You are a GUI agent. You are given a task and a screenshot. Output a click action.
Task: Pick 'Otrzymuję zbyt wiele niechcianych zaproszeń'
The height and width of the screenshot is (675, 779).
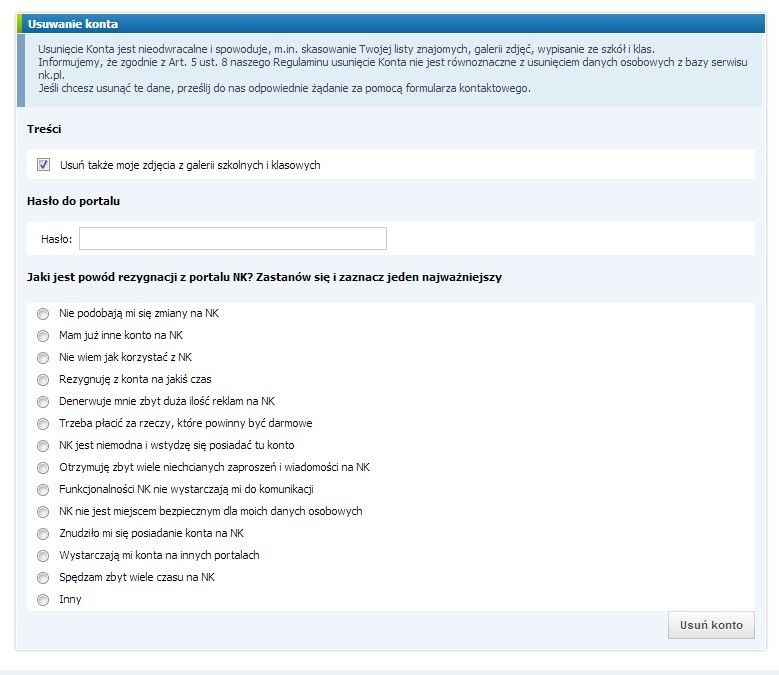[x=43, y=468]
